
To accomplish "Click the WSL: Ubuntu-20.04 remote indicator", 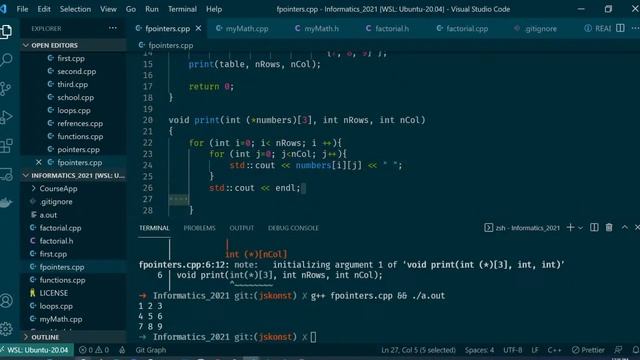I will (37, 350).
